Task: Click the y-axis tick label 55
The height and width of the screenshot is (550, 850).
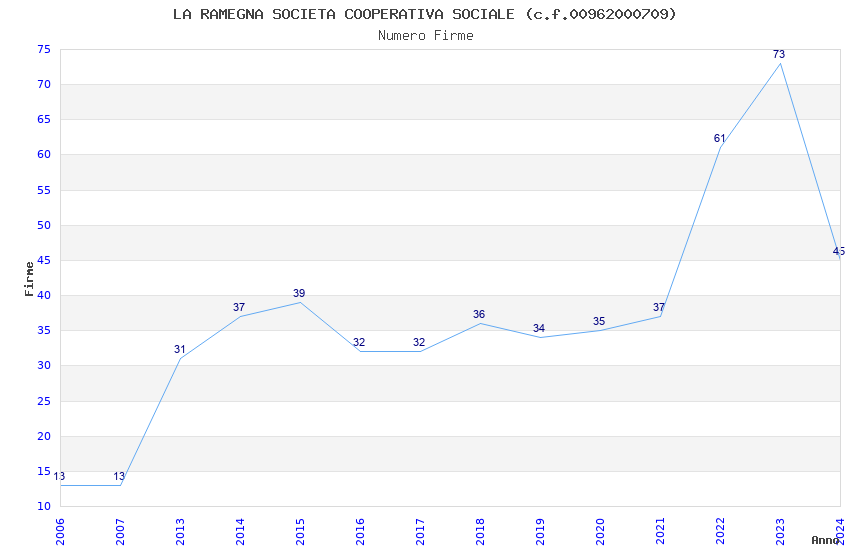Action: [44, 190]
